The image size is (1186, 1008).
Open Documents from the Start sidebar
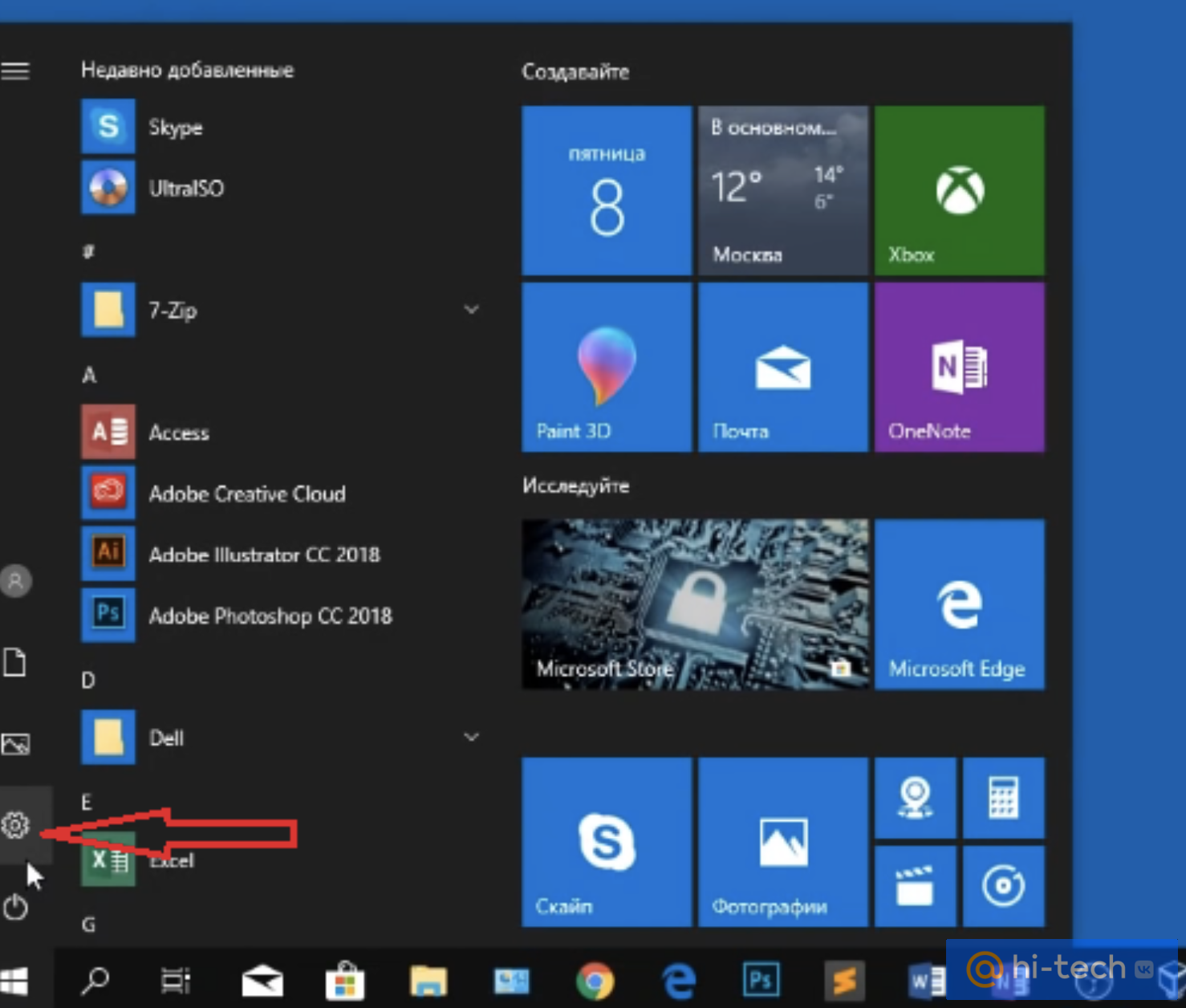[15, 662]
